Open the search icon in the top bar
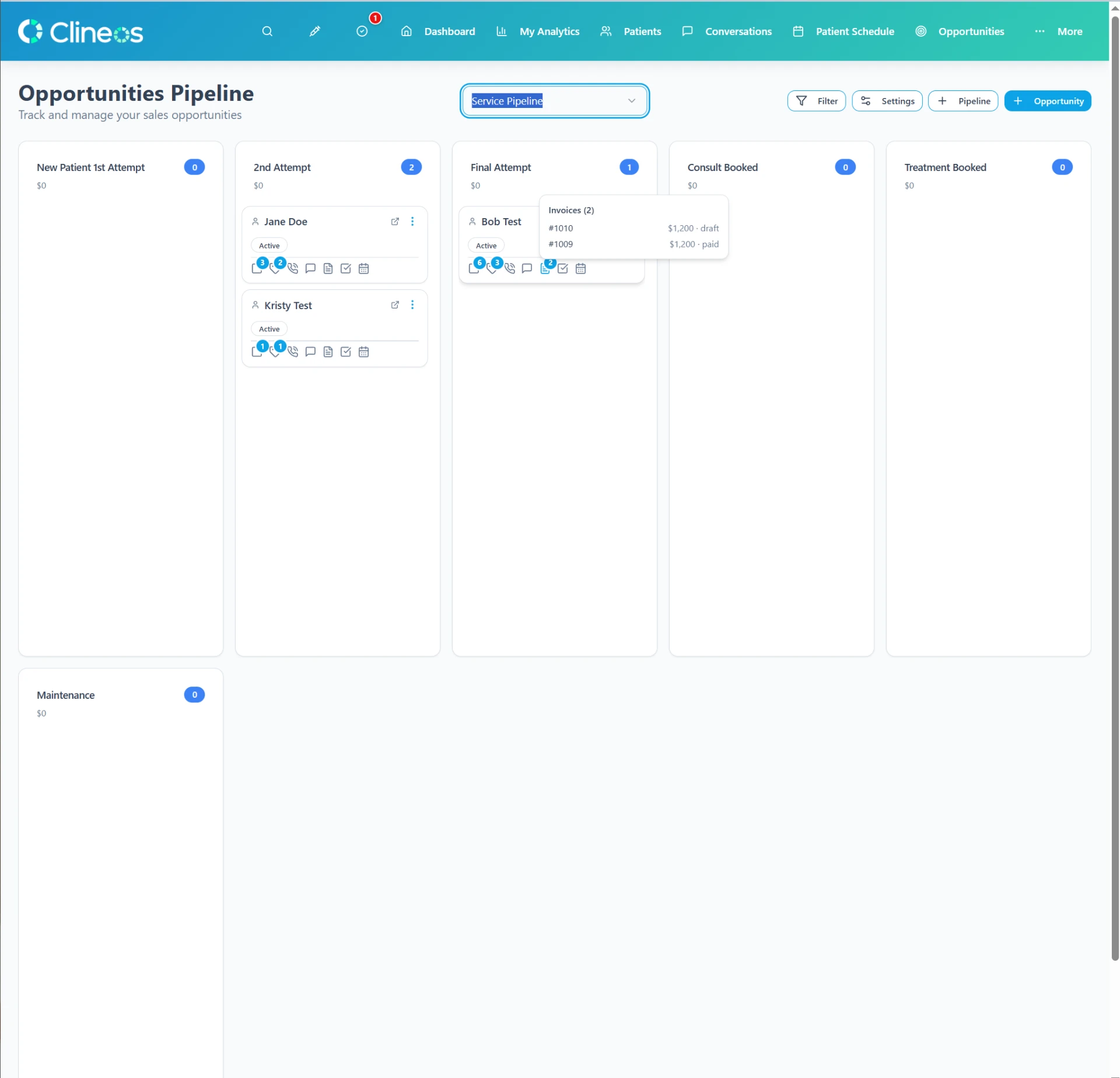 pos(267,32)
